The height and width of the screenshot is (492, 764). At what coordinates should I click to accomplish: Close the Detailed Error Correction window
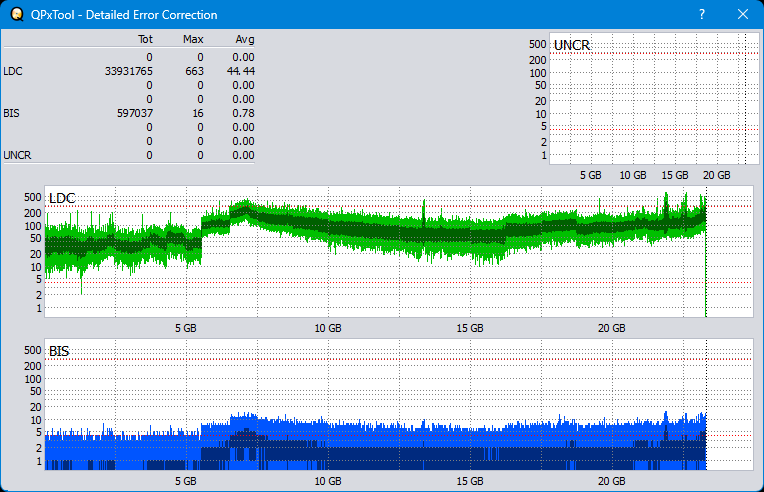743,15
